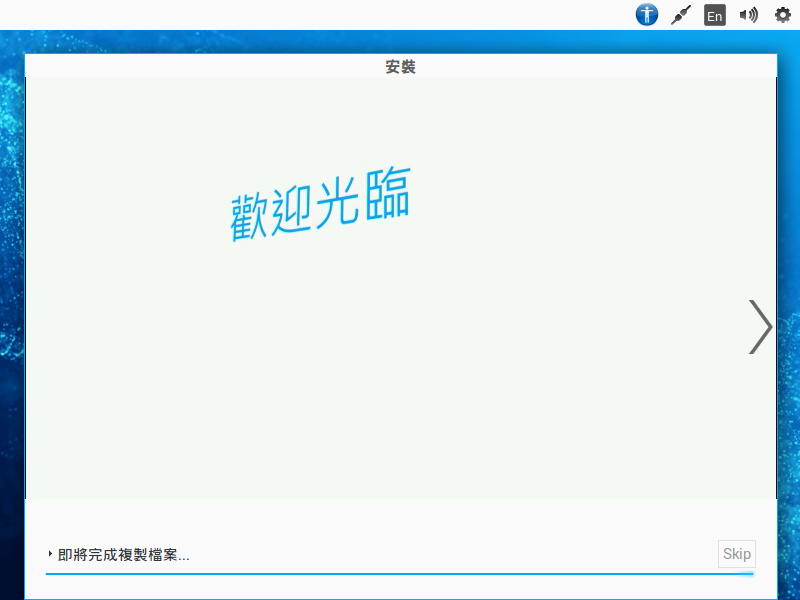
Task: Click the 安裝 window title
Action: tap(400, 67)
